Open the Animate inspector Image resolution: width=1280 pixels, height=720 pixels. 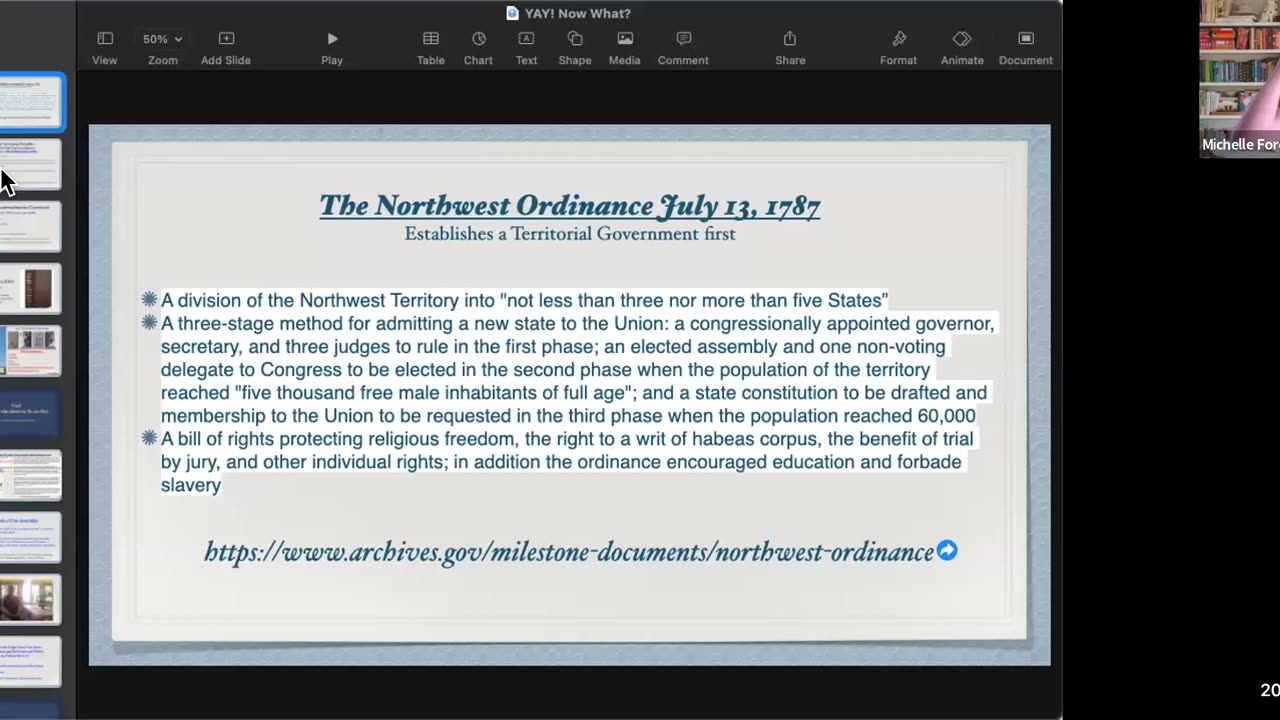[962, 47]
